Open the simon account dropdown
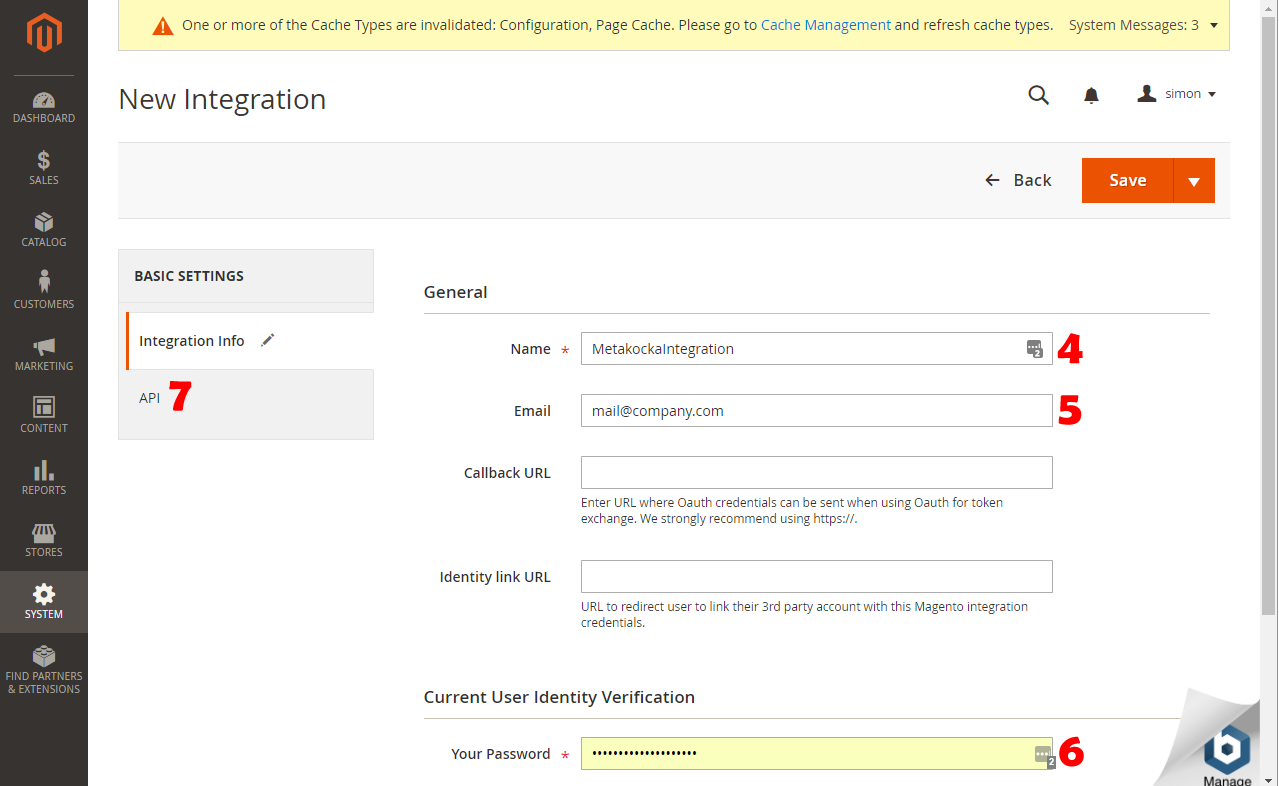The width and height of the screenshot is (1279, 786). [x=1177, y=94]
